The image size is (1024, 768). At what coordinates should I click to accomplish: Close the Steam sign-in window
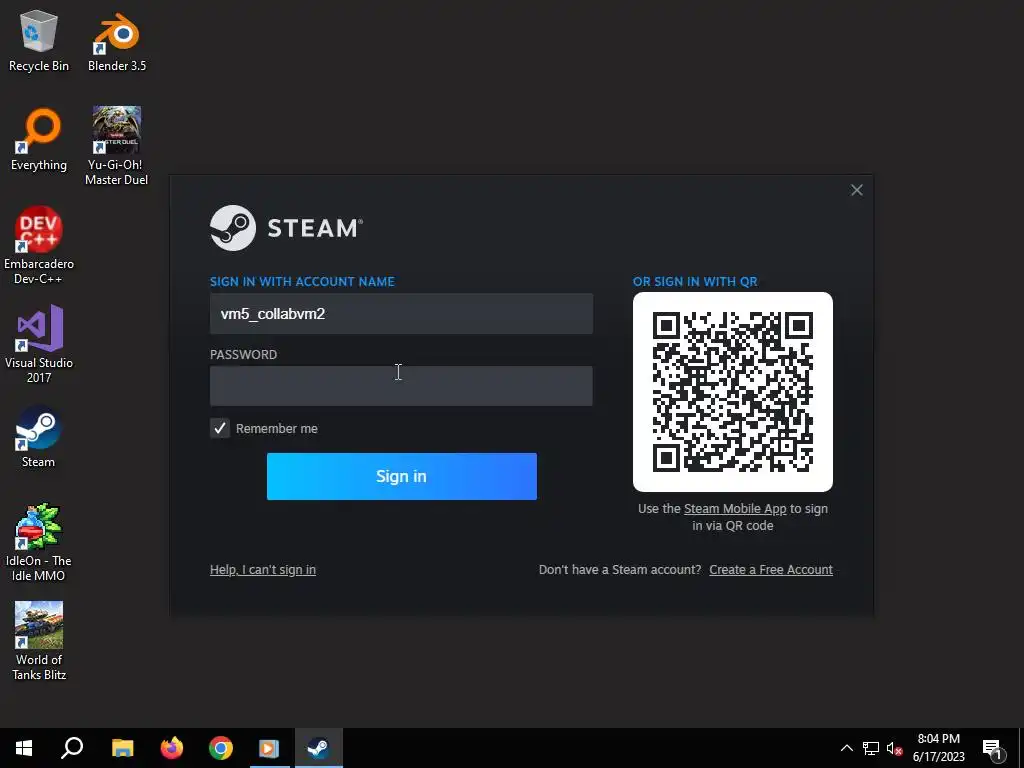pyautogui.click(x=857, y=190)
